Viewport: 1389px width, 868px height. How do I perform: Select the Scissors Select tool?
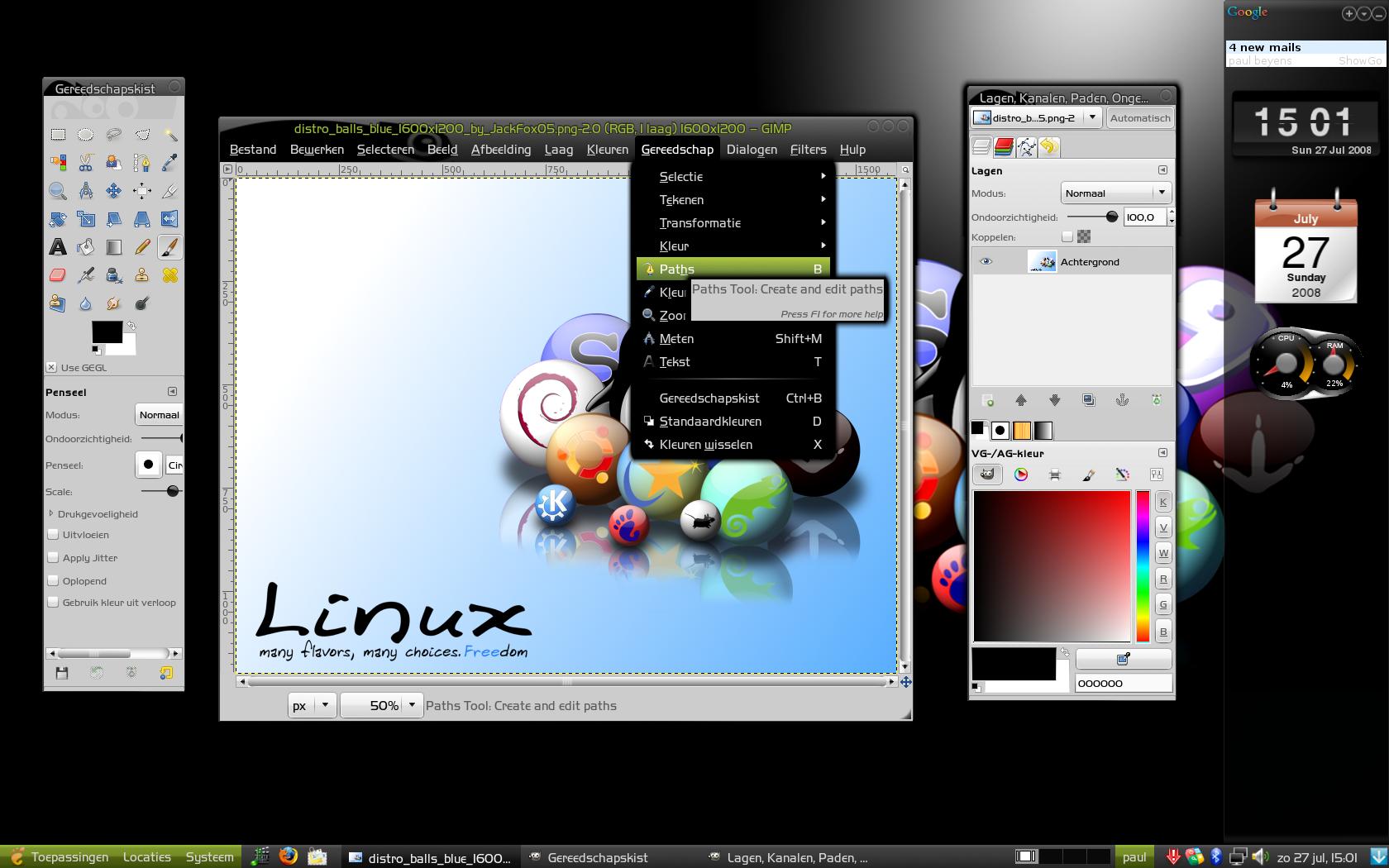pyautogui.click(x=86, y=163)
